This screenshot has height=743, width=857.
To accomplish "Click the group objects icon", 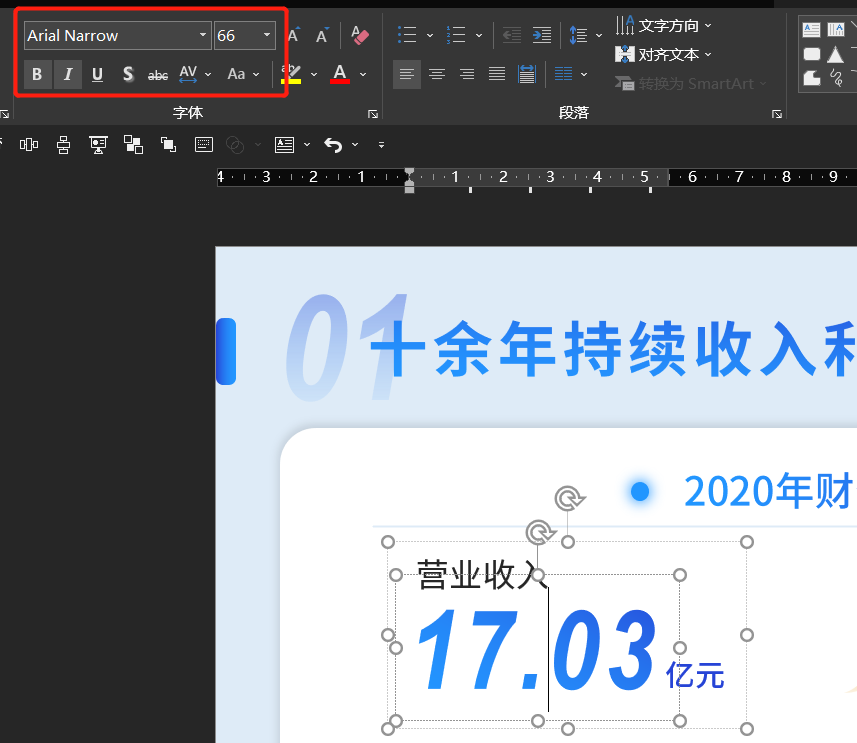I will 133,145.
